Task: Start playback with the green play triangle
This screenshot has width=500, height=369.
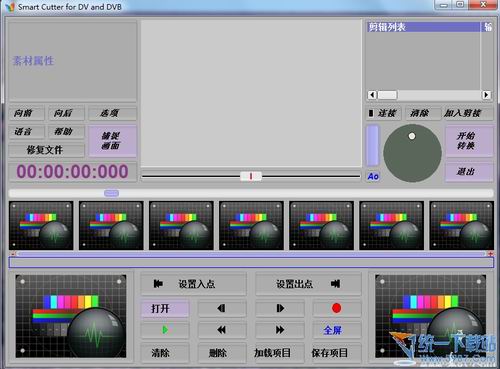Action: (x=165, y=330)
